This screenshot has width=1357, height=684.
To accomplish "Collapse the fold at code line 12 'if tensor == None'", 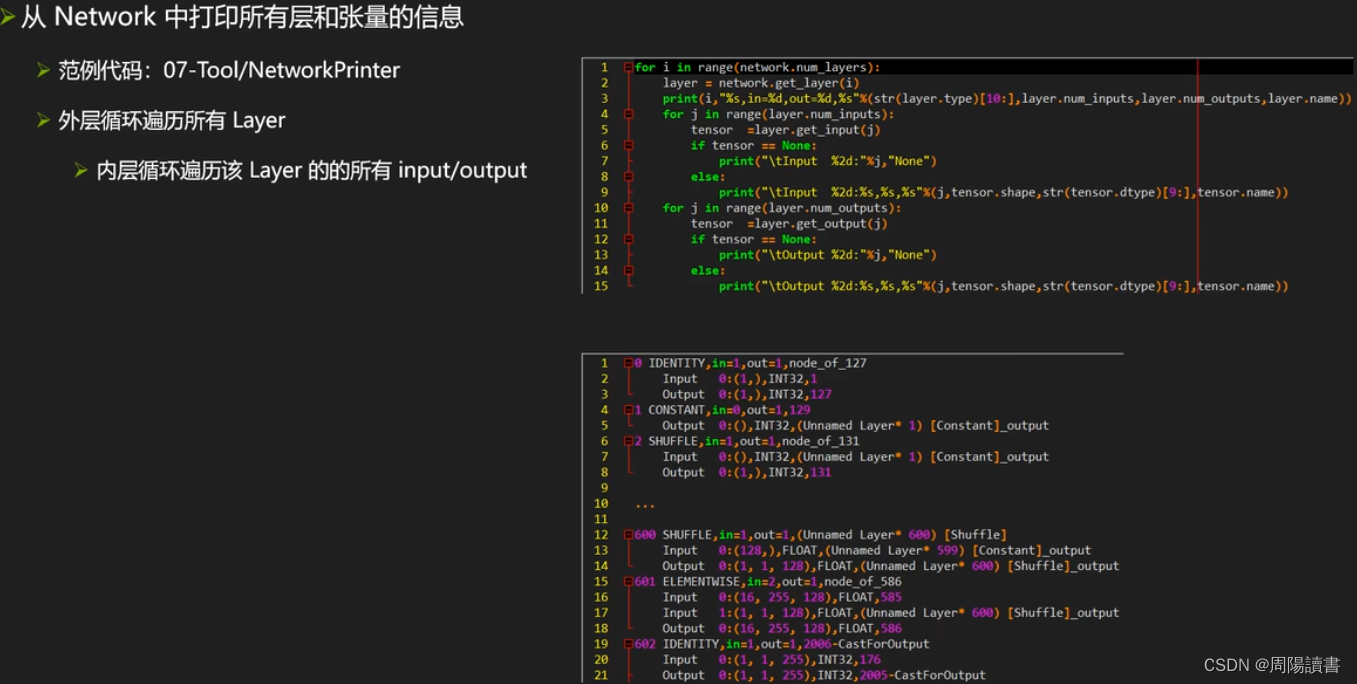I will (628, 239).
